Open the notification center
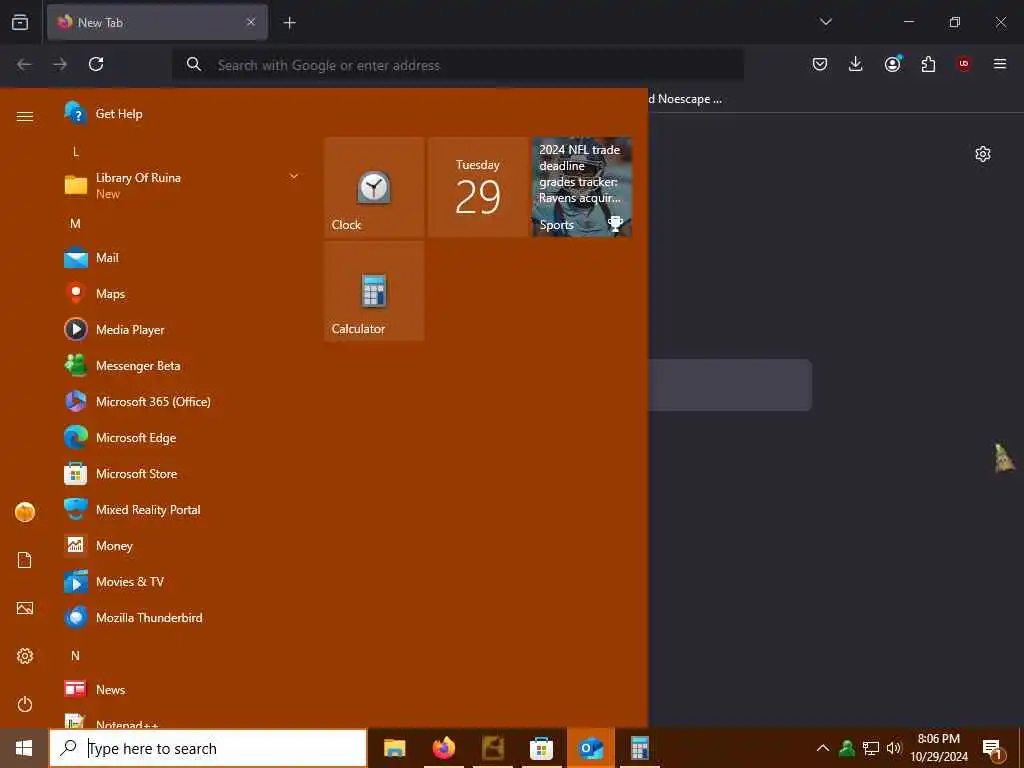The image size is (1024, 768). click(993, 749)
